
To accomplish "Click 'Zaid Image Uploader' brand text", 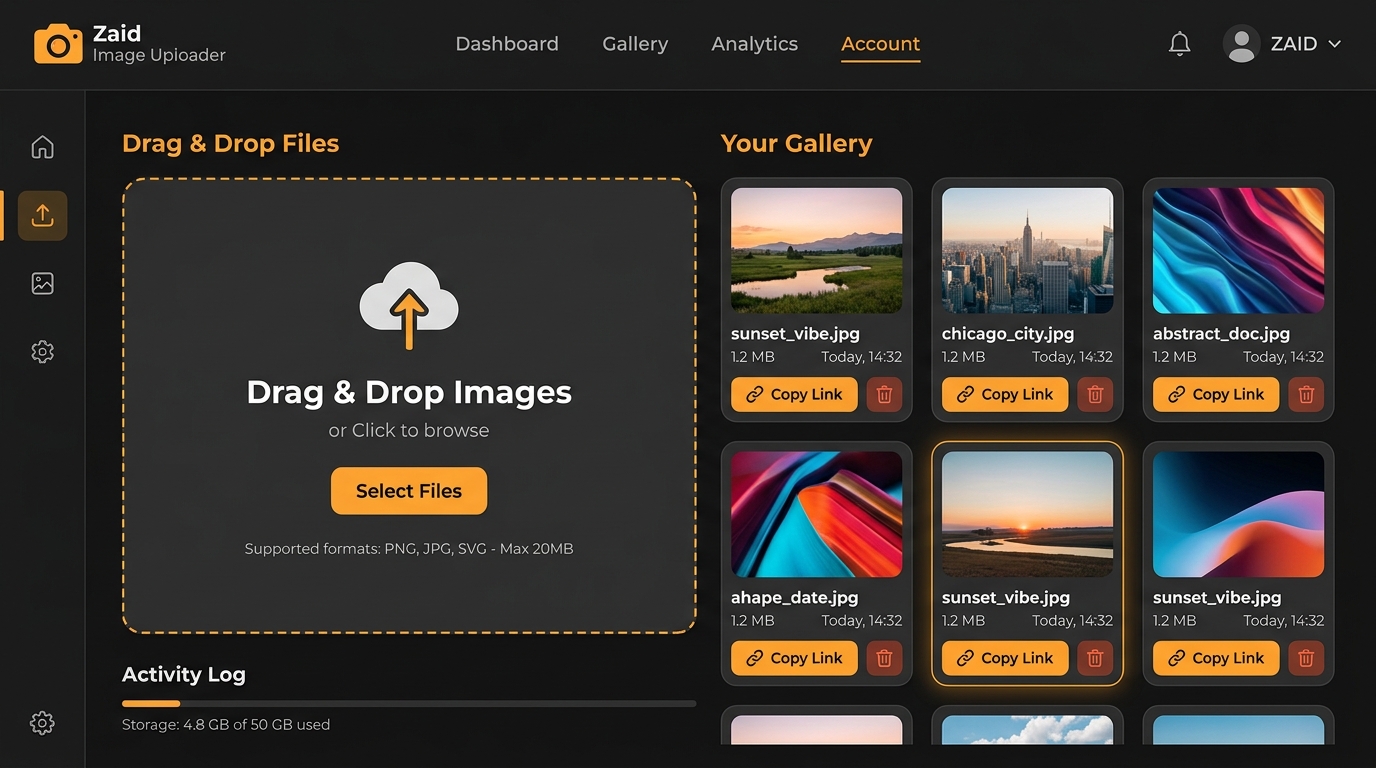I will coord(159,44).
